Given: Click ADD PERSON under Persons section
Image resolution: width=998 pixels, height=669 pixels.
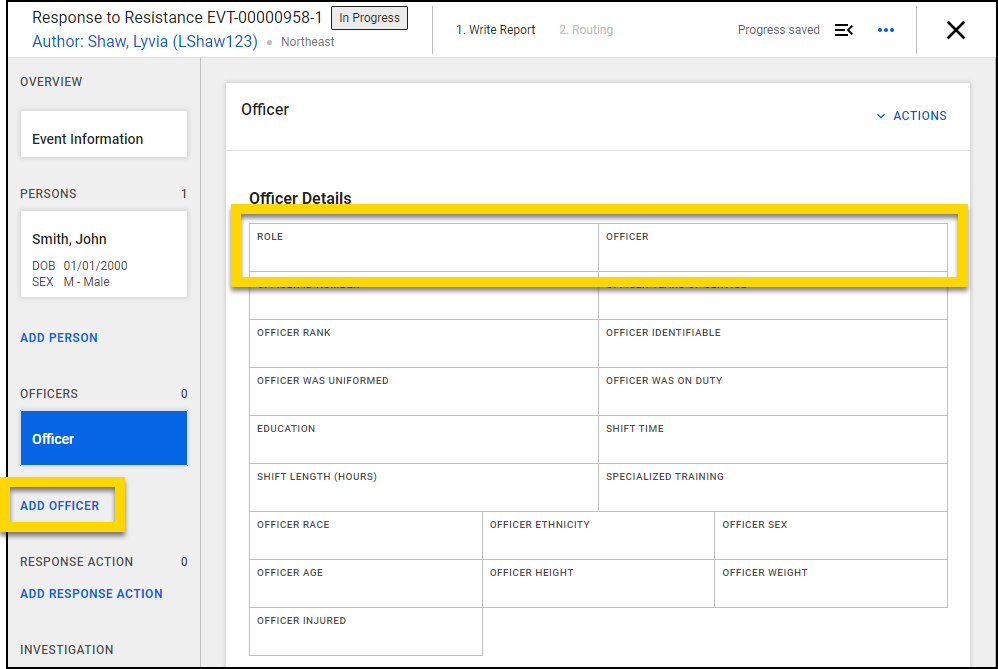Looking at the screenshot, I should coord(58,337).
